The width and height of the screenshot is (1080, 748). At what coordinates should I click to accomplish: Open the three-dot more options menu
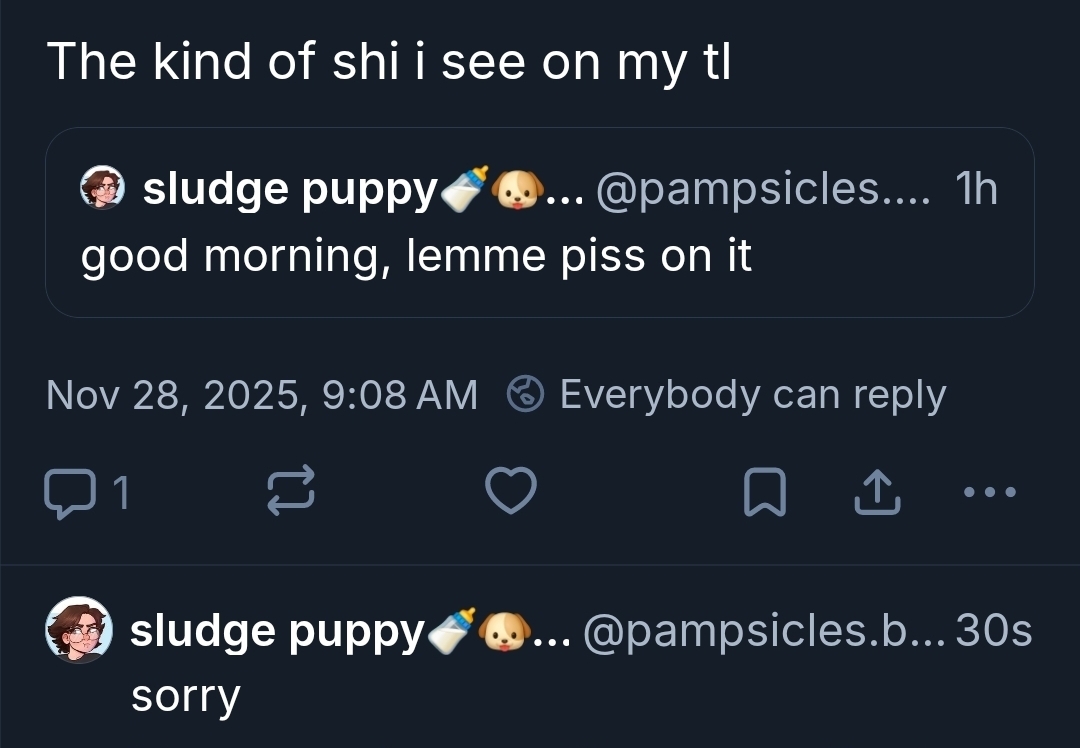point(990,492)
